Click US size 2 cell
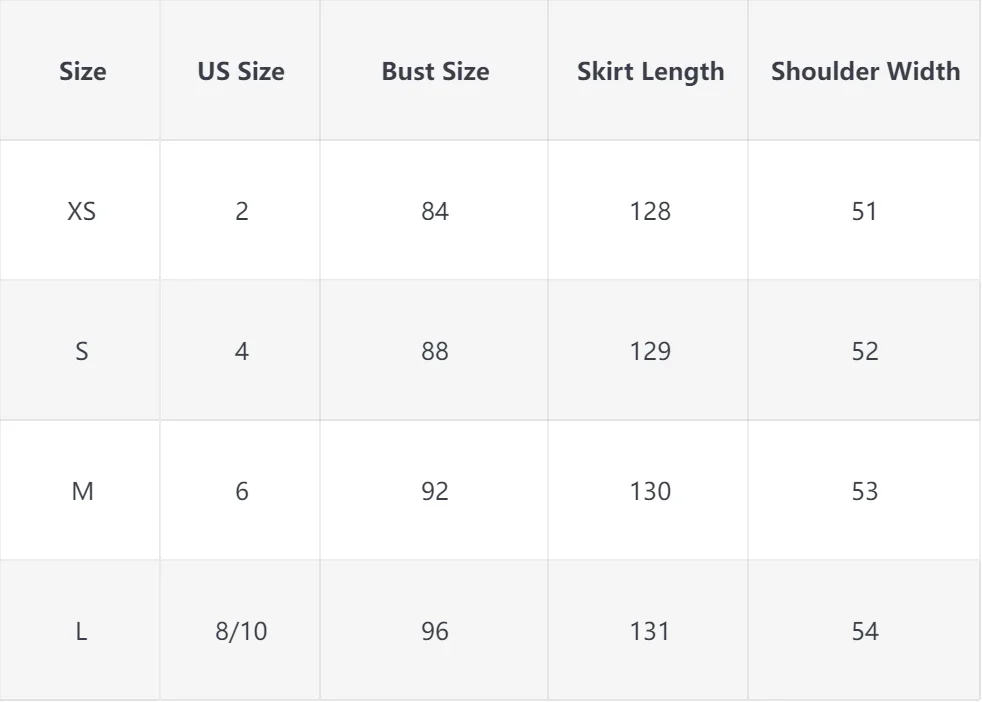This screenshot has width=982, height=702. pos(241,212)
